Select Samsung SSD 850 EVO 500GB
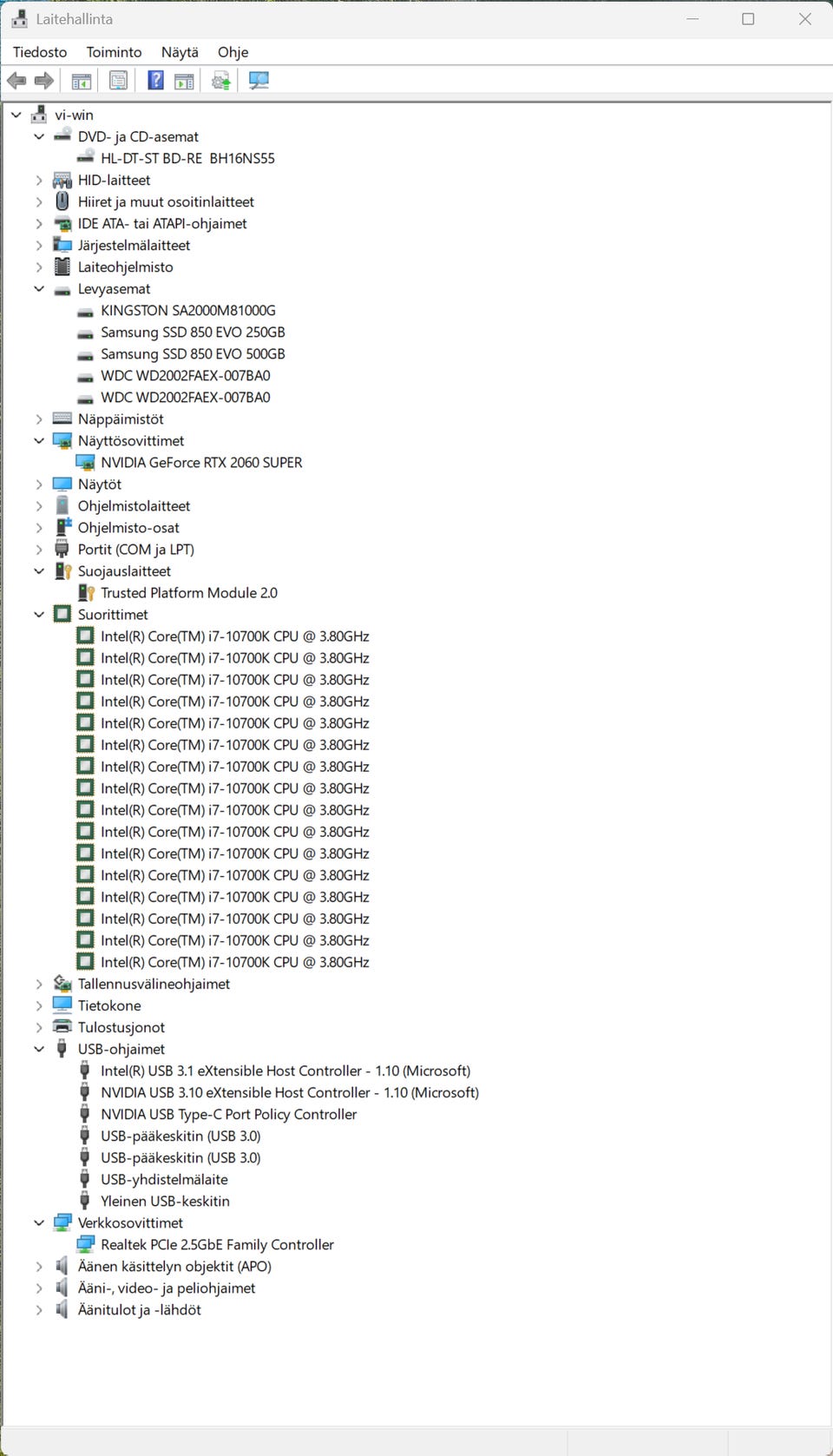Screen dimensions: 833x1456 click(193, 353)
